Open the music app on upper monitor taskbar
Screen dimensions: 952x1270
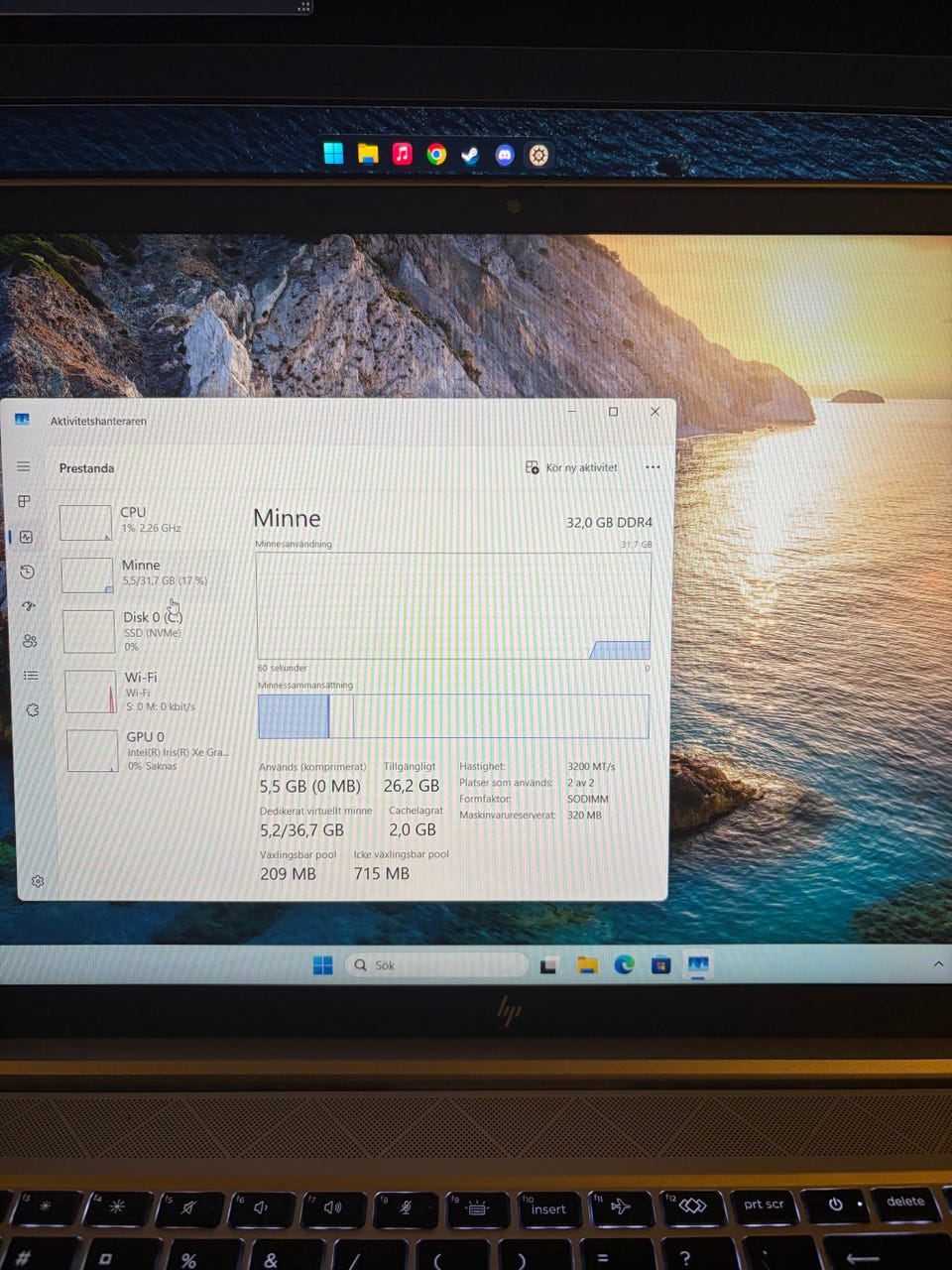tap(402, 154)
